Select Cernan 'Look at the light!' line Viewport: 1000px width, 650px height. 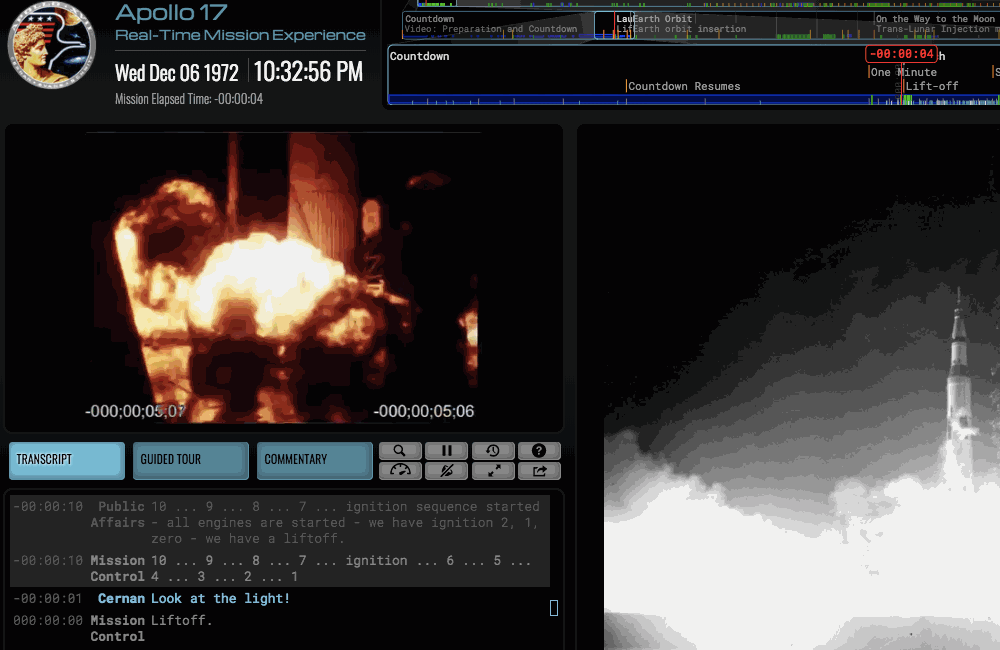click(x=219, y=598)
